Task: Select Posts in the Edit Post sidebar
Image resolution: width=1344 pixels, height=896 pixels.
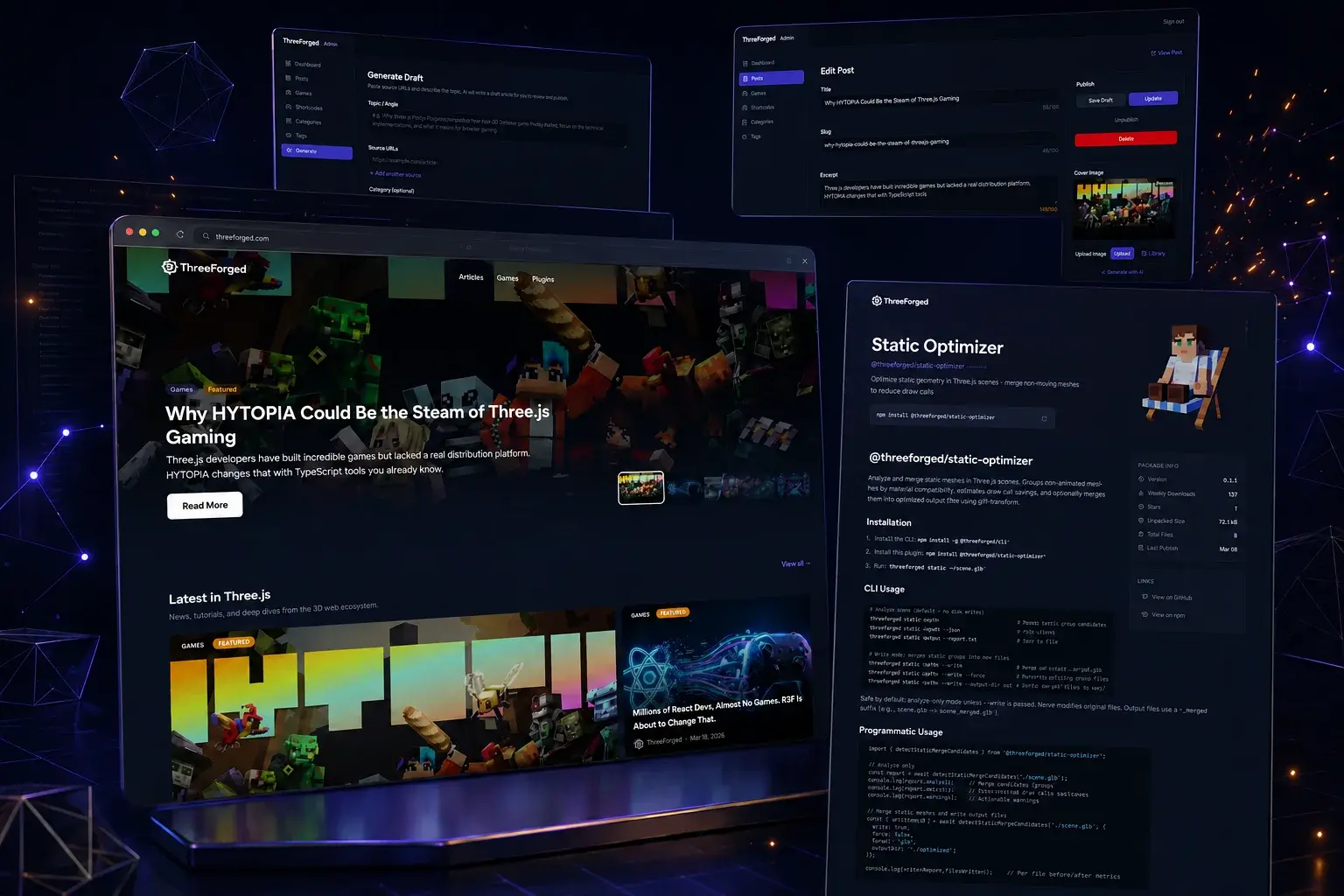Action: pos(772,78)
